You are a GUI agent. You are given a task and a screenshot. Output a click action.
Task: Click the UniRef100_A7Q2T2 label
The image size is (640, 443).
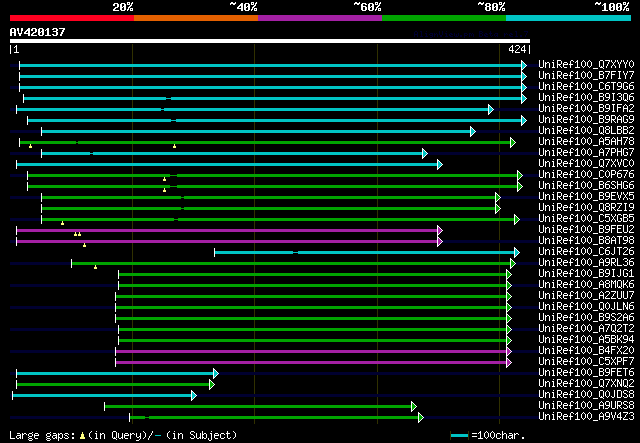(x=586, y=329)
